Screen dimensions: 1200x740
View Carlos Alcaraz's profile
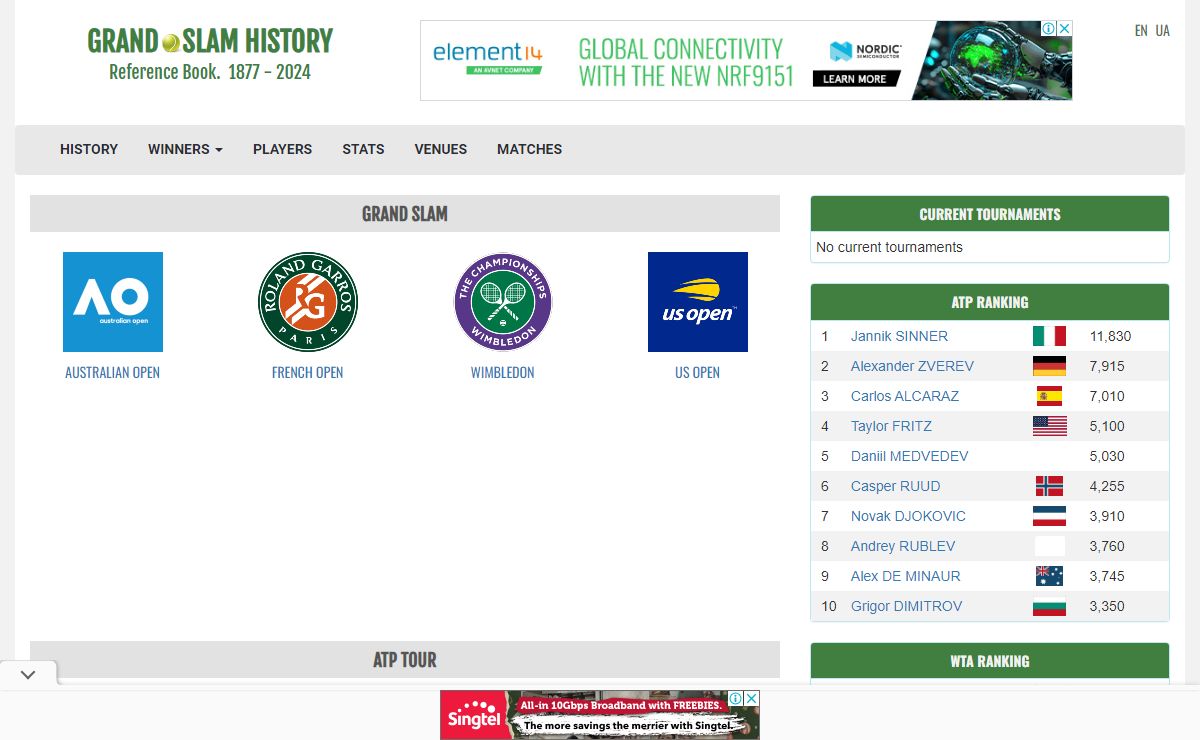(905, 396)
